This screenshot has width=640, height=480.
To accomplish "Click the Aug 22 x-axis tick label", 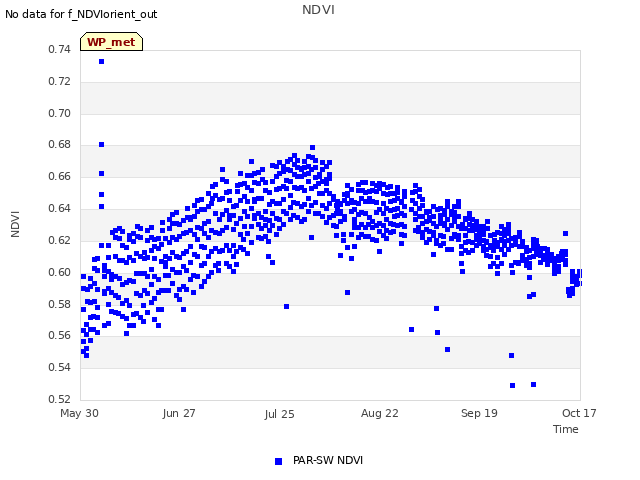I will tap(380, 413).
